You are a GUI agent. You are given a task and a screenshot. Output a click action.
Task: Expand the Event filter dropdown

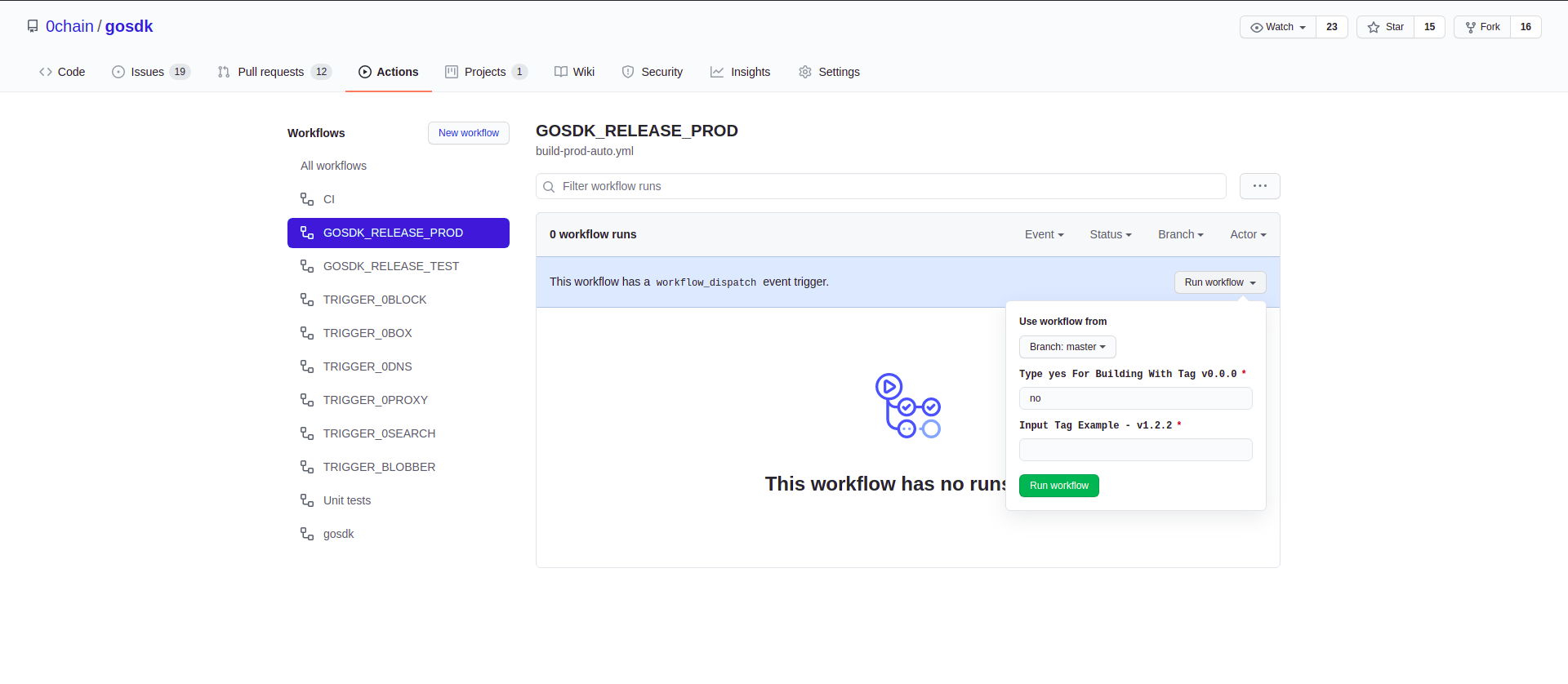[x=1045, y=234]
